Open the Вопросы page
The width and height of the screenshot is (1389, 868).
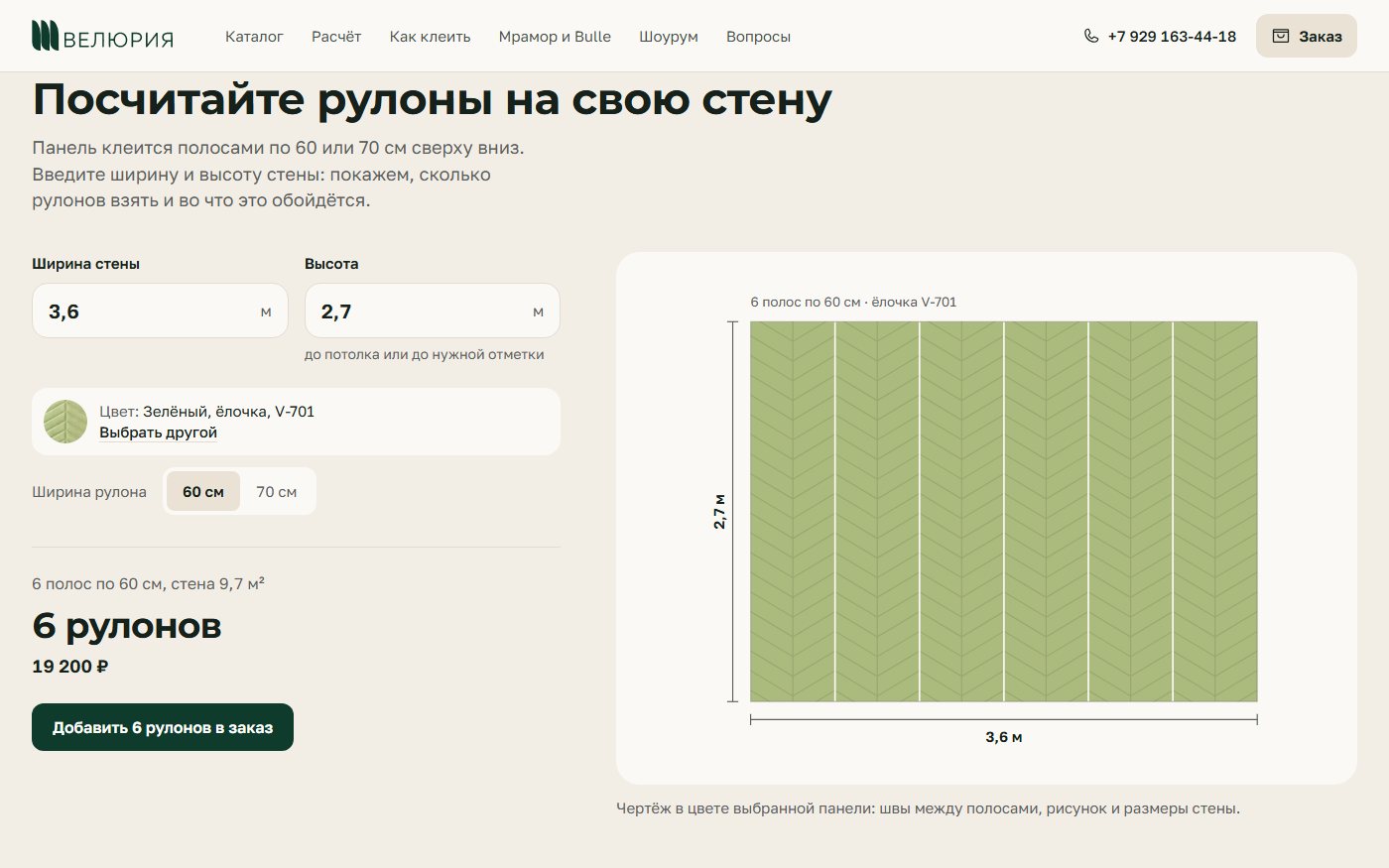point(758,37)
